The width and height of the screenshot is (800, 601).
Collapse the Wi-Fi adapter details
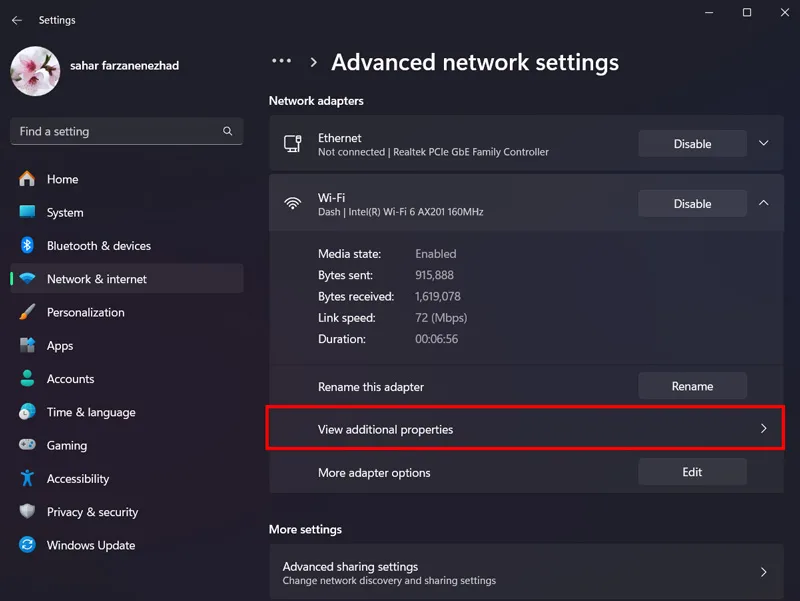point(764,203)
